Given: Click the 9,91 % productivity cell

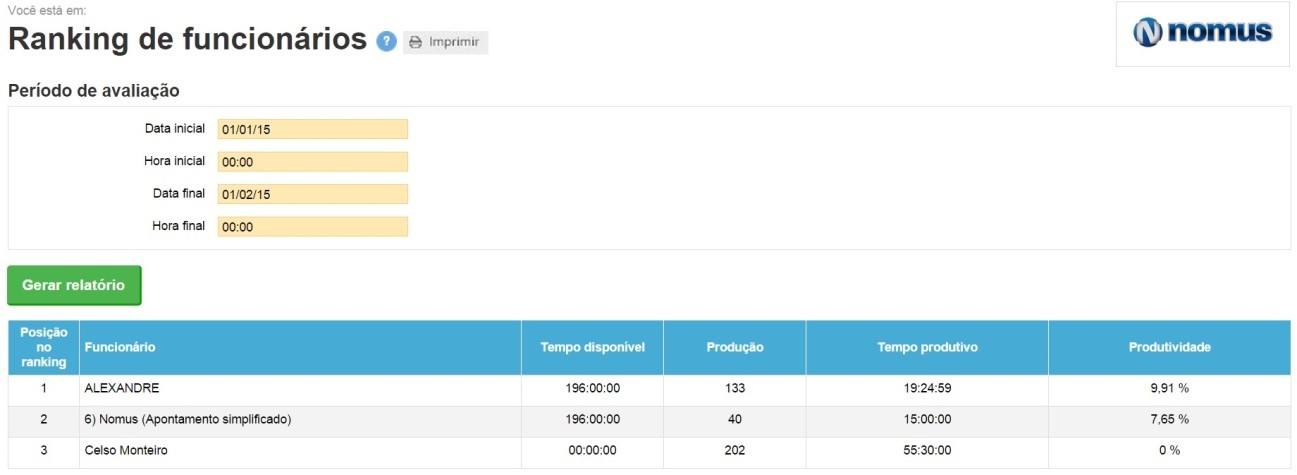Looking at the screenshot, I should click(x=1170, y=388).
